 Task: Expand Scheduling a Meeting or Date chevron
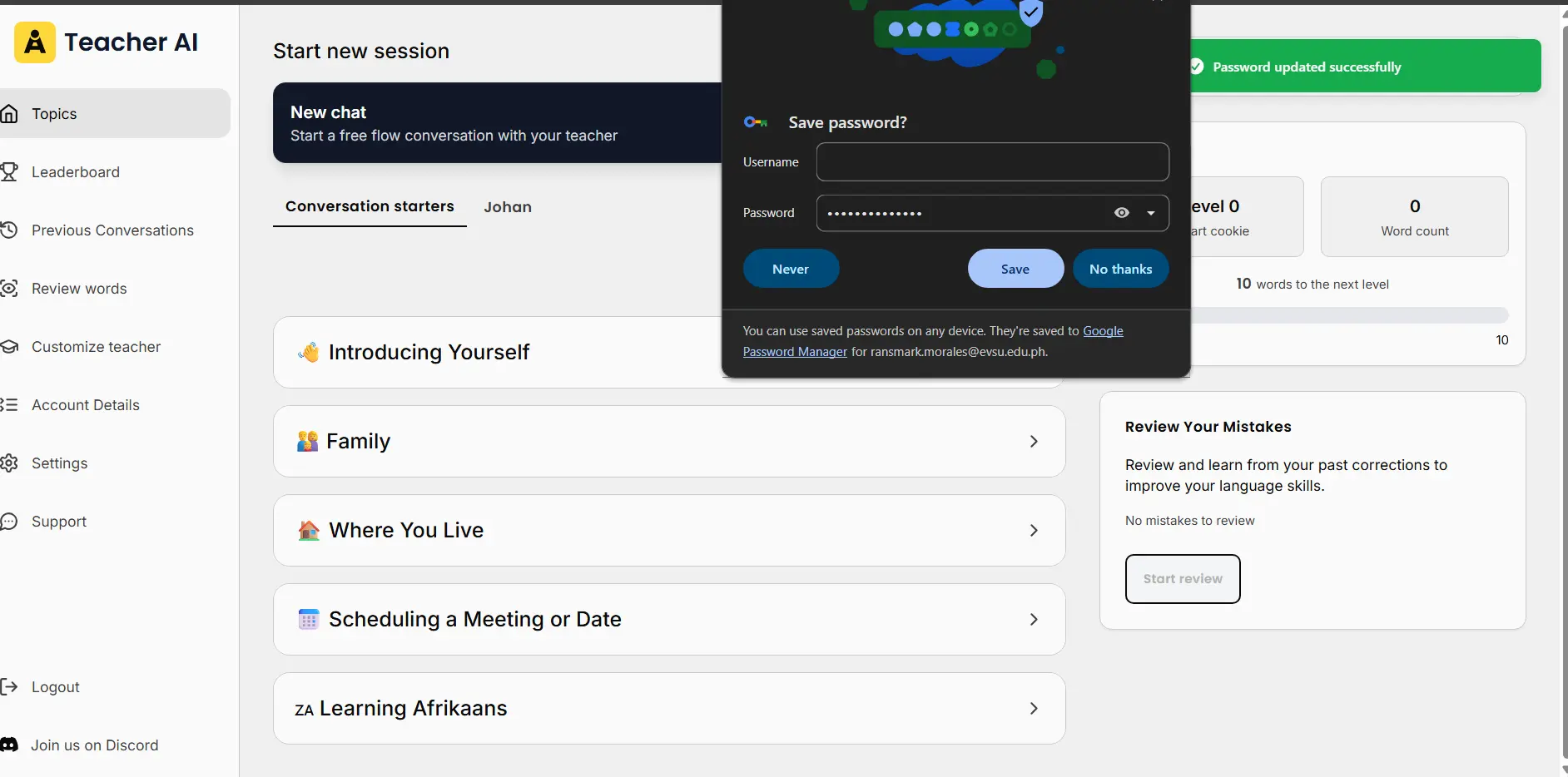click(1034, 620)
